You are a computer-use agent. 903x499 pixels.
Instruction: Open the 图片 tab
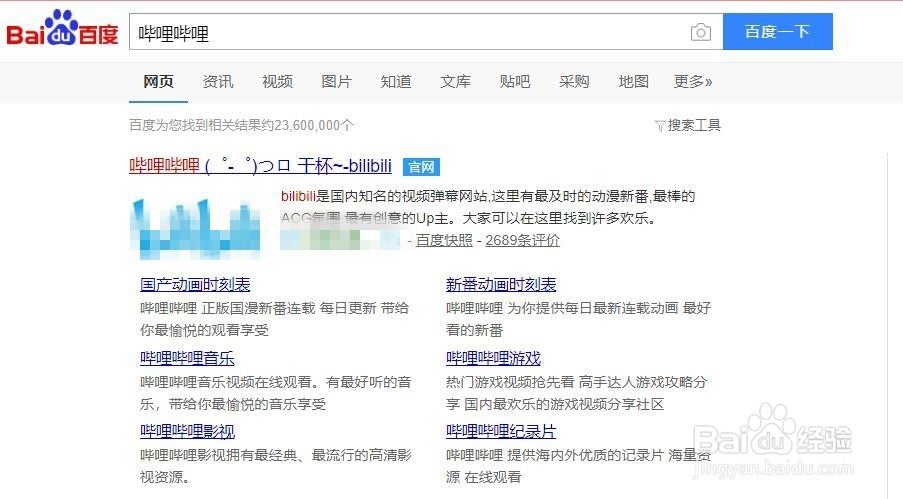[336, 81]
